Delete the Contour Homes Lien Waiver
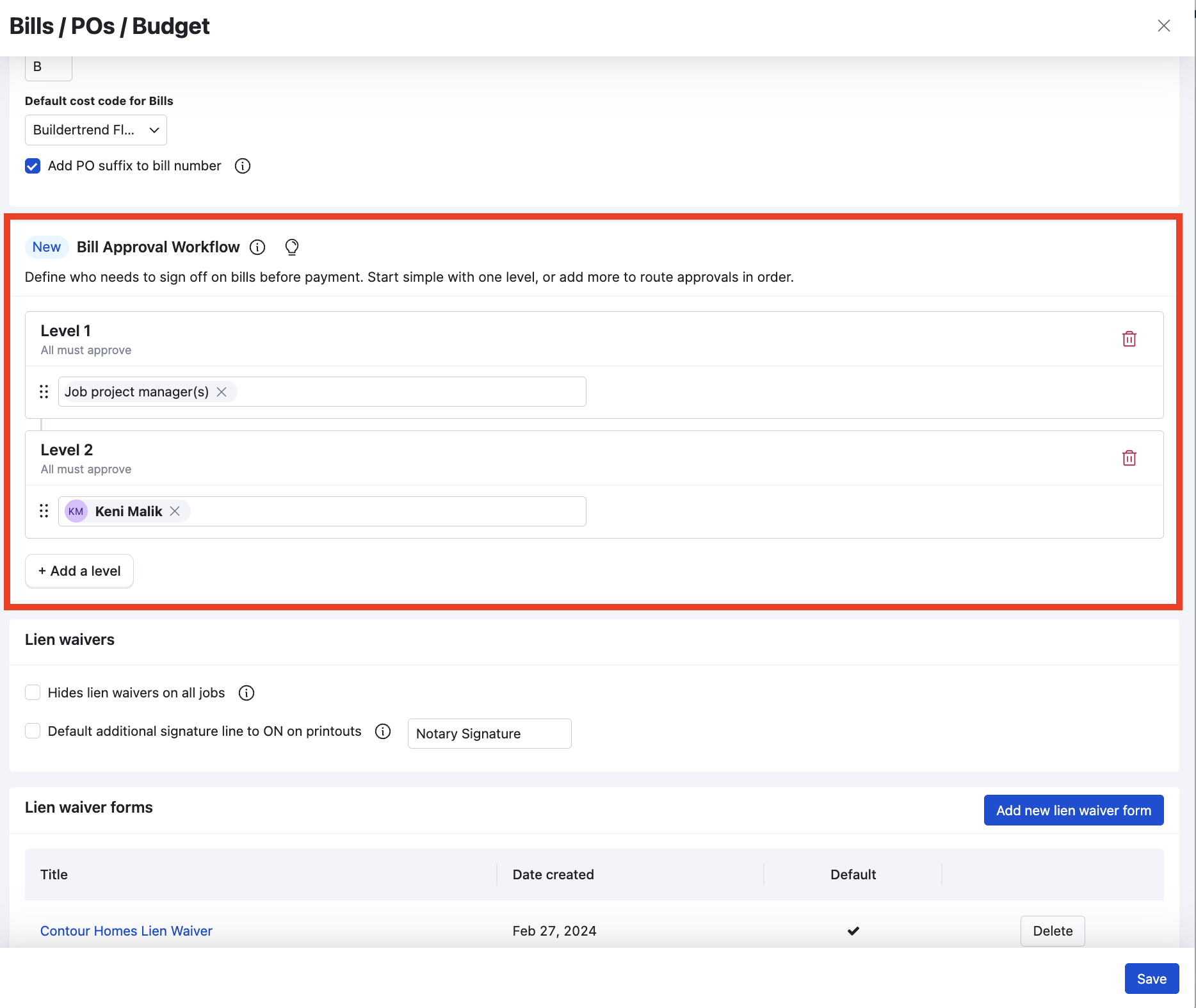 point(1053,931)
